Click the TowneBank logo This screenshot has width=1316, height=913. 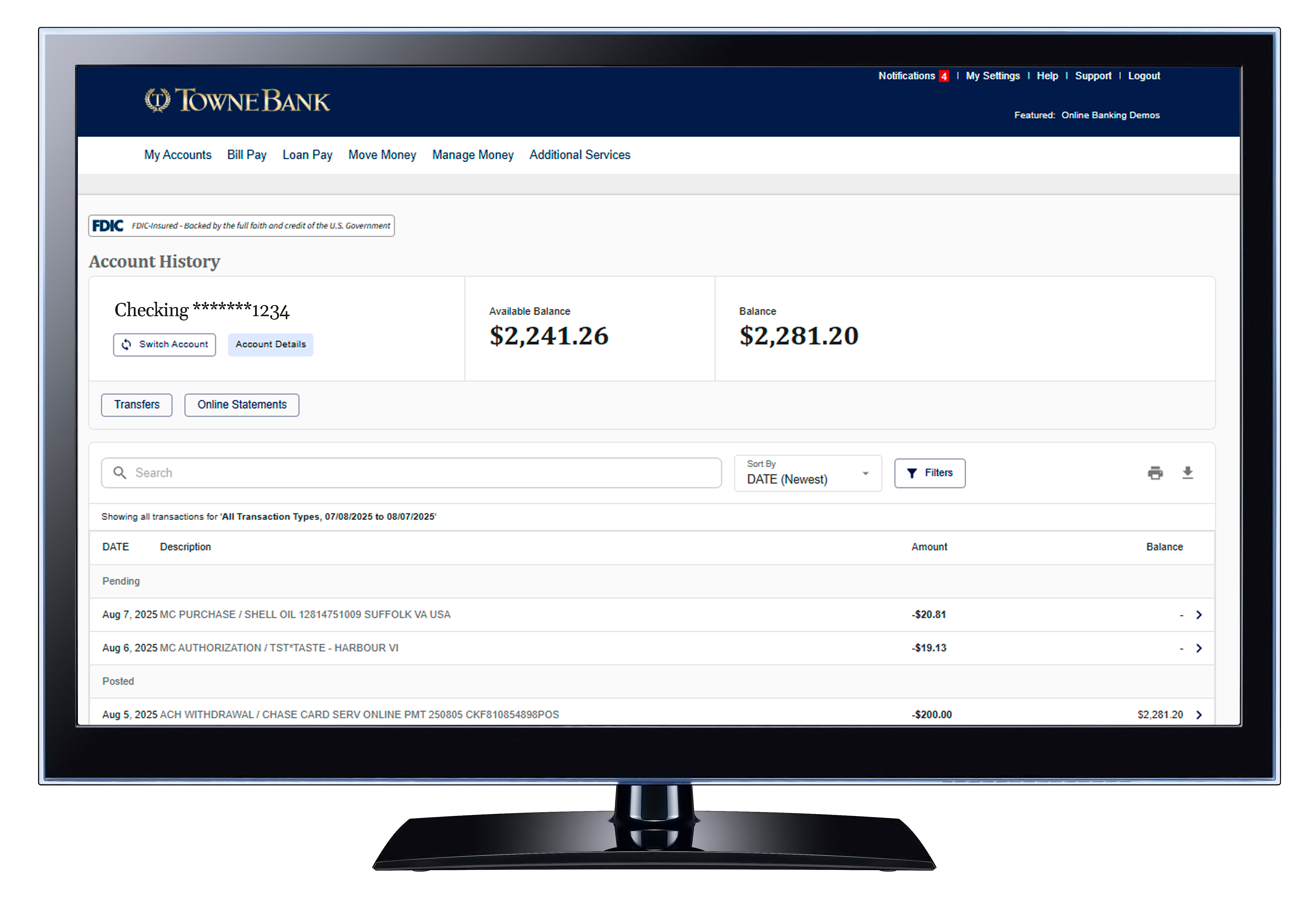pos(237,101)
